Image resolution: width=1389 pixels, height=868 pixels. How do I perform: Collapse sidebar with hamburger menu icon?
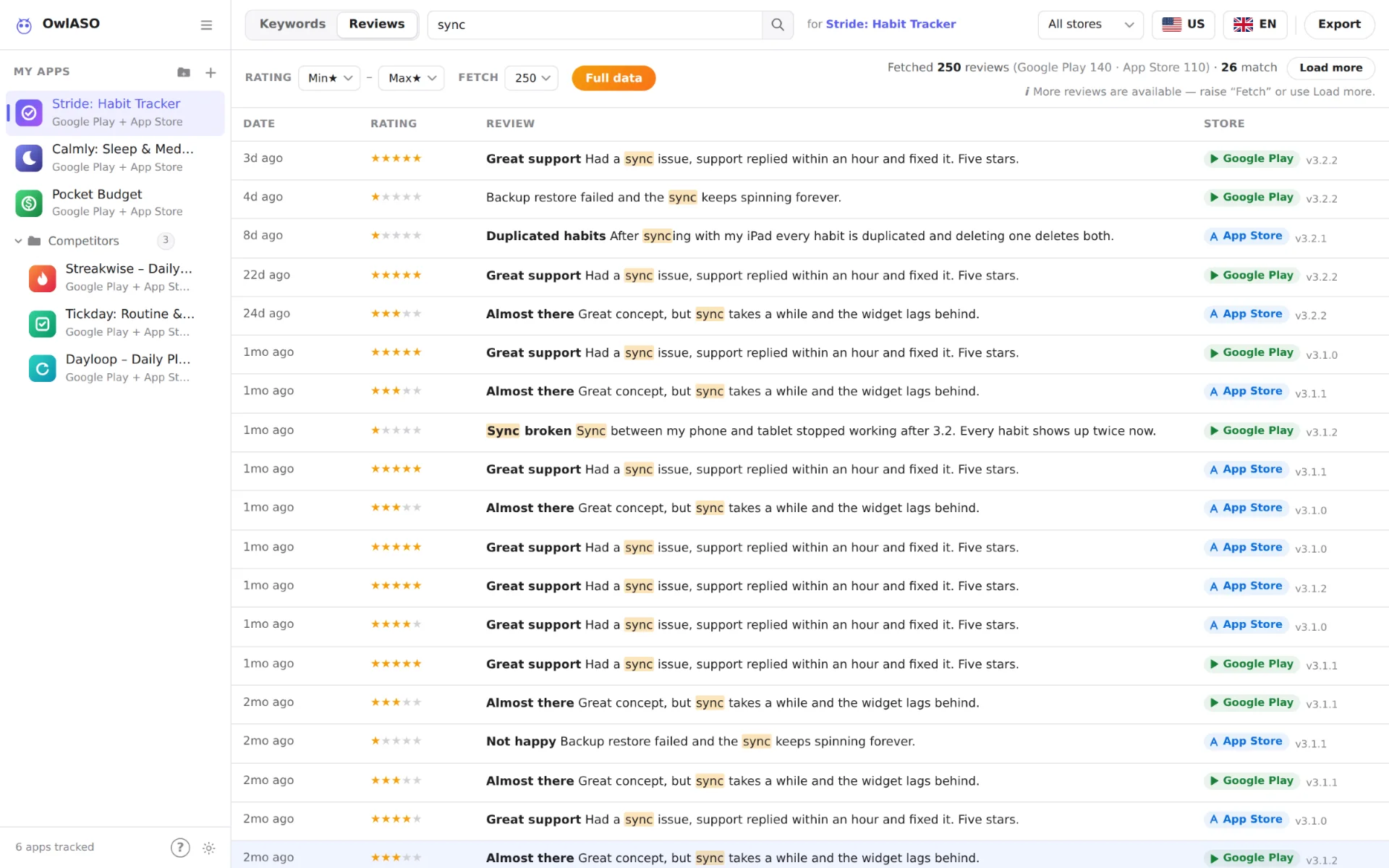pos(206,25)
